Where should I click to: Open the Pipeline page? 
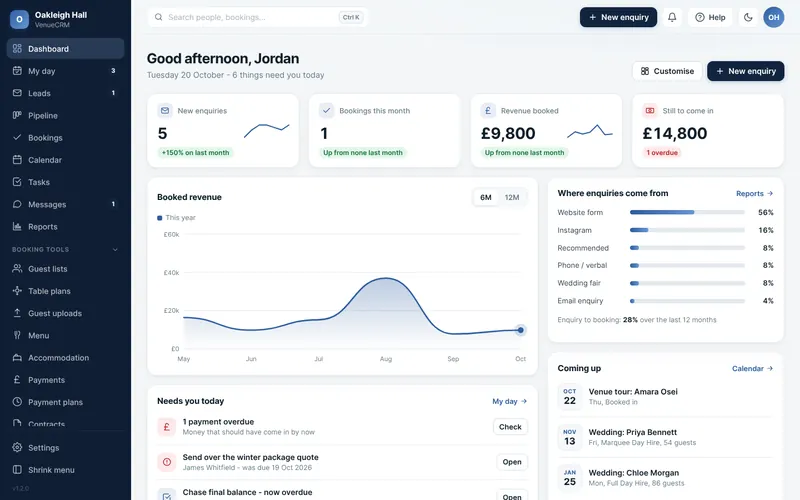point(65,115)
